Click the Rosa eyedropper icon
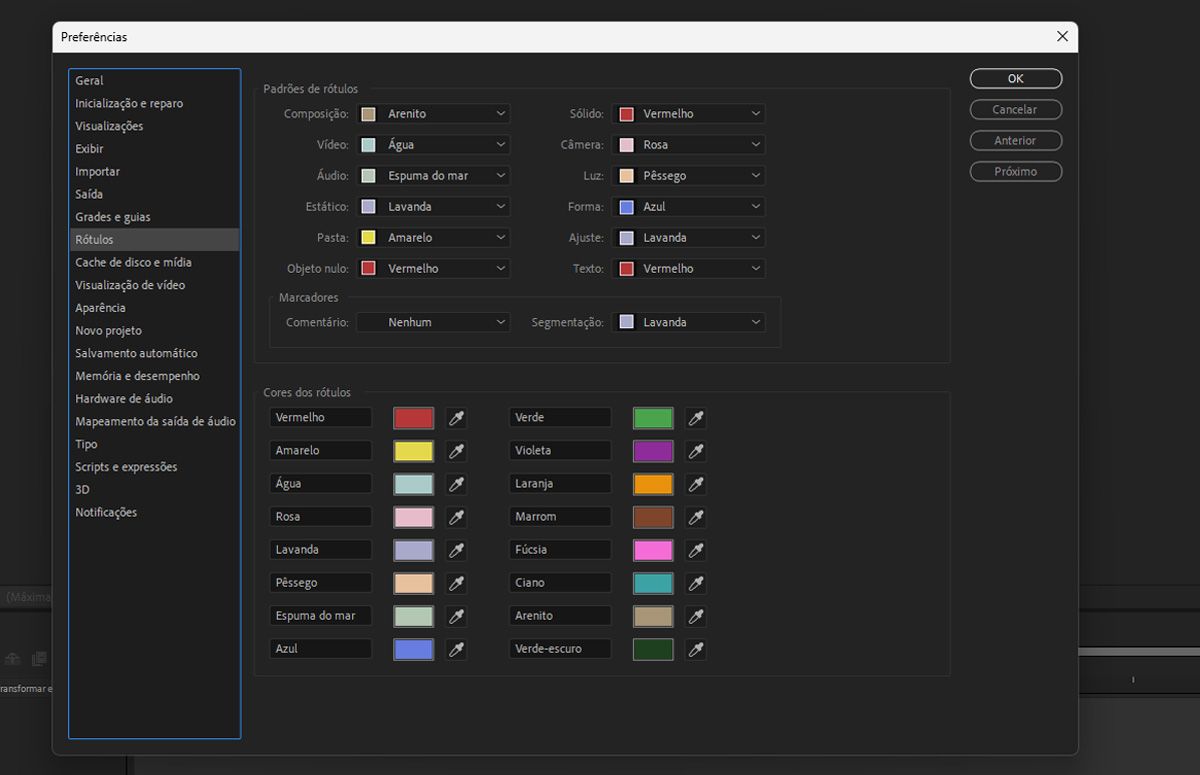Image resolution: width=1200 pixels, height=775 pixels. (x=456, y=517)
